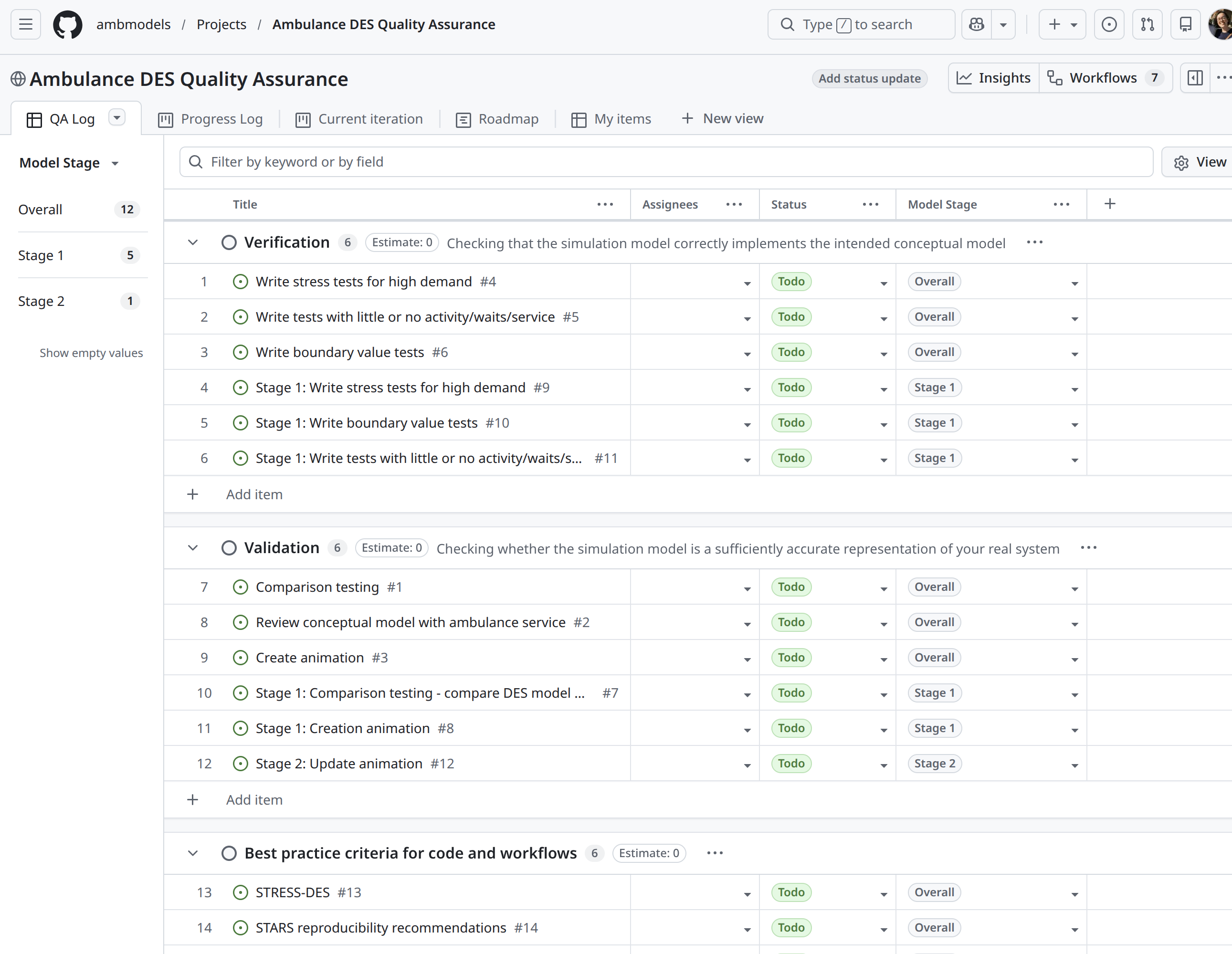Collapse the Verification group chevron
Screen dimensions: 1232x954
coord(193,242)
